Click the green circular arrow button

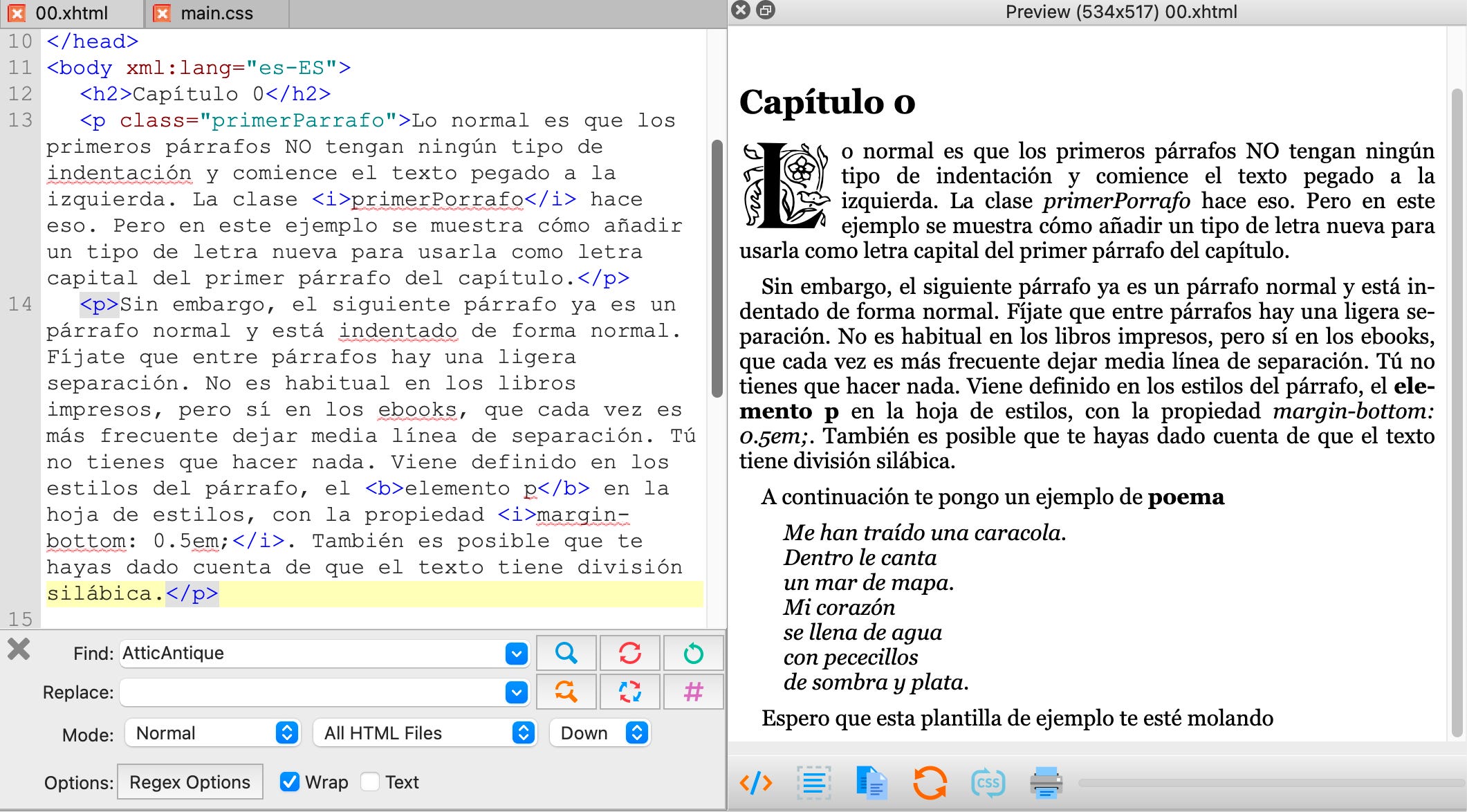pos(693,653)
